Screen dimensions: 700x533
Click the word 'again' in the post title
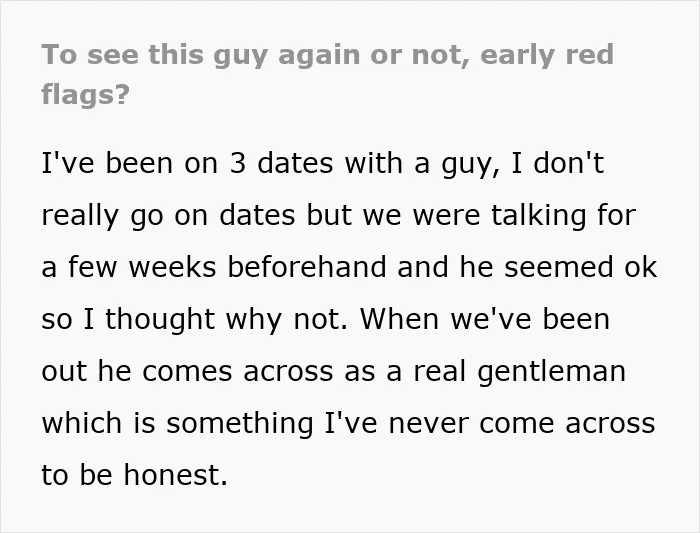click(x=319, y=56)
